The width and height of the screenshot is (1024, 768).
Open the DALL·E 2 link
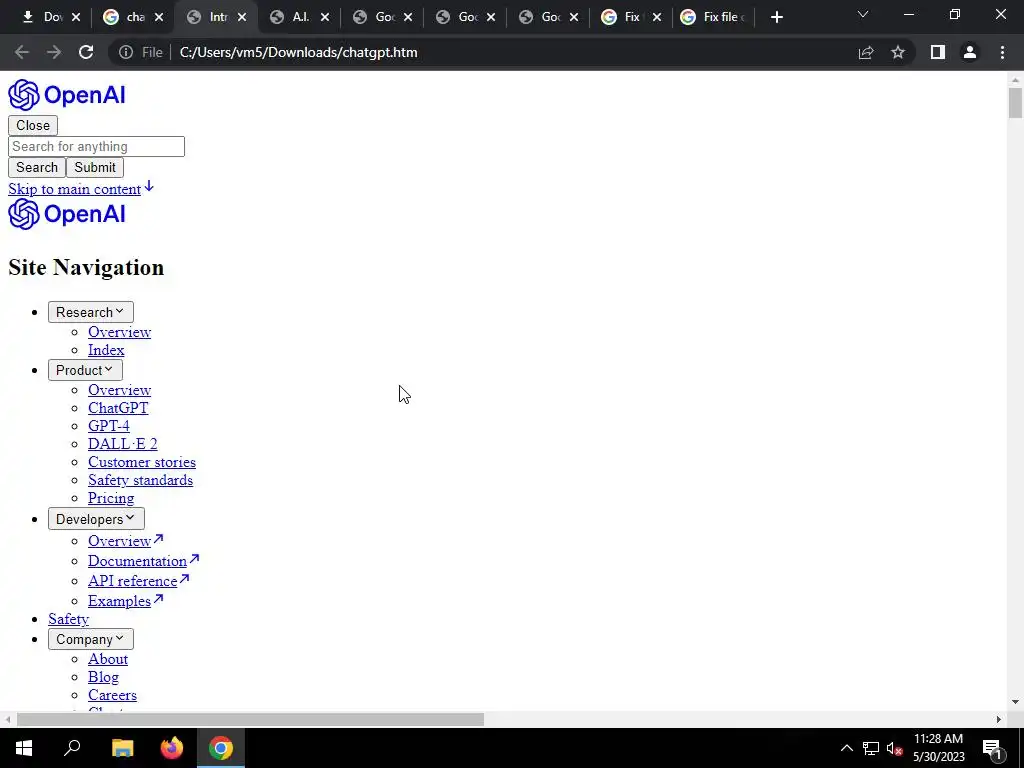pos(123,444)
